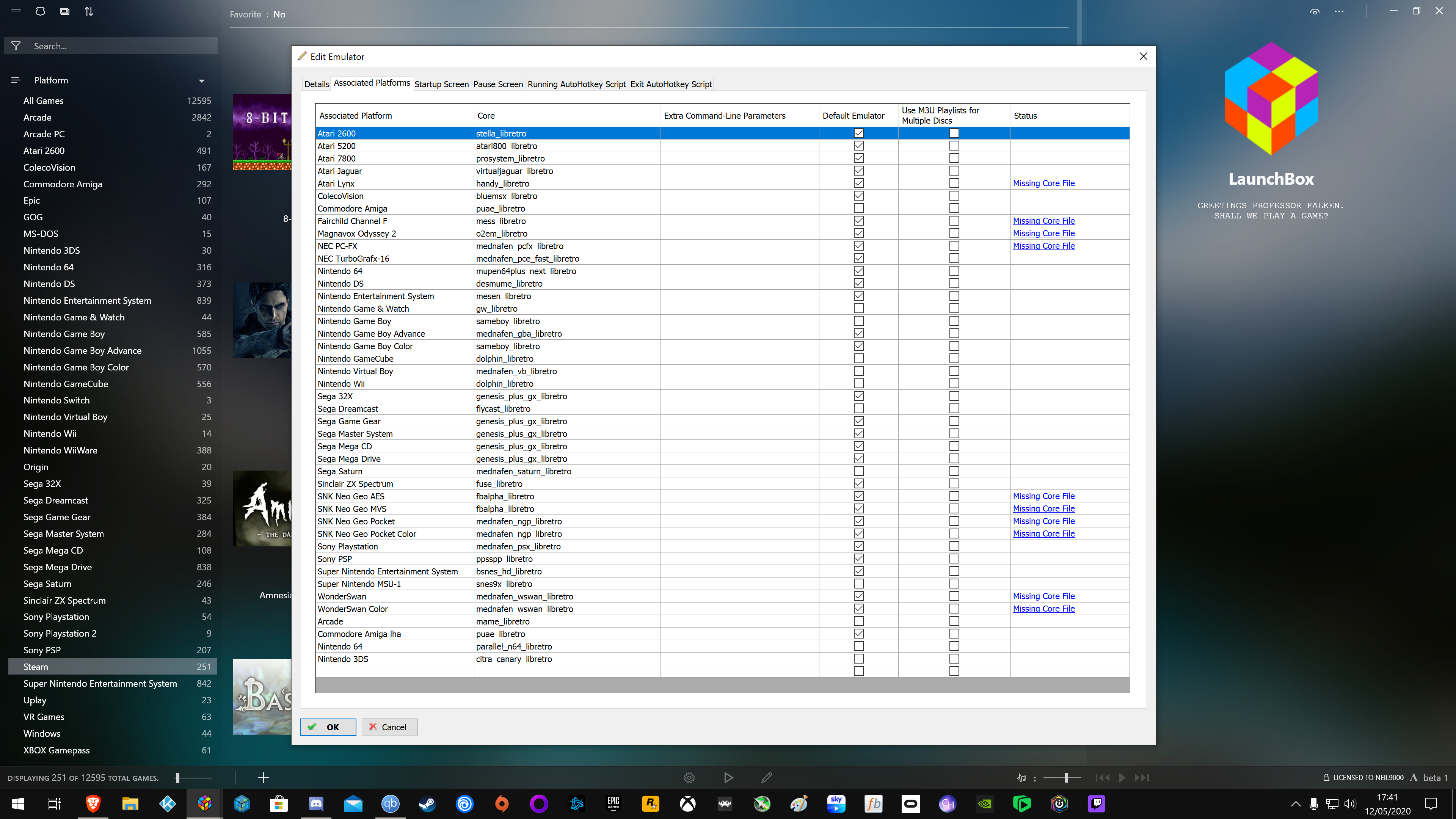
Task: Select All Games in platform sidebar
Action: coord(113,100)
